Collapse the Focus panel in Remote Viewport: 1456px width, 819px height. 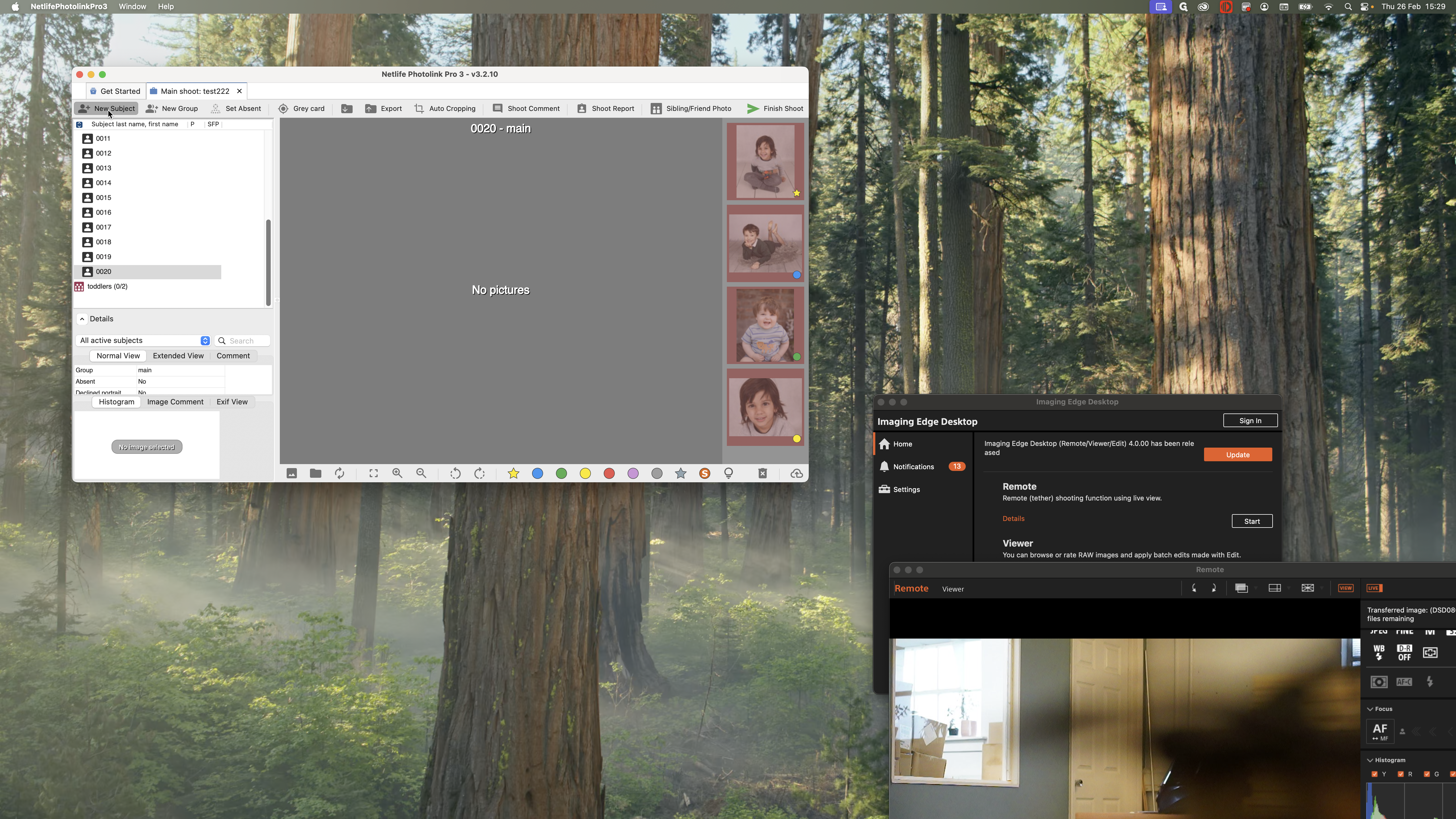(x=1370, y=709)
